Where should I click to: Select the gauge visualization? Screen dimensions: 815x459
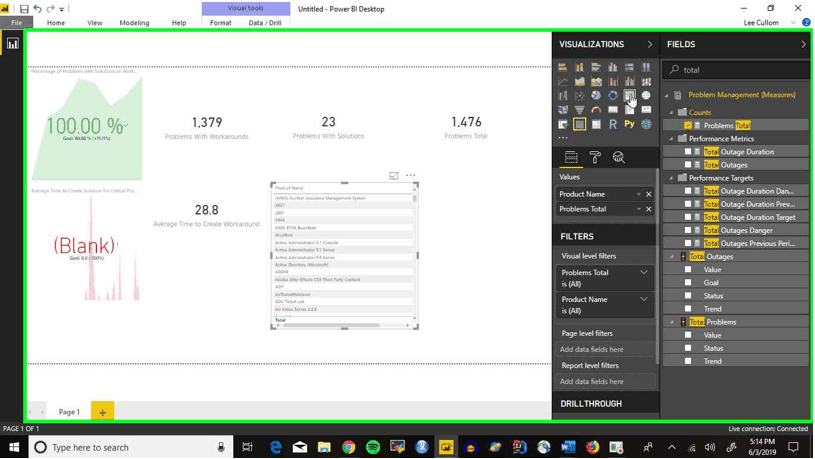coord(596,110)
